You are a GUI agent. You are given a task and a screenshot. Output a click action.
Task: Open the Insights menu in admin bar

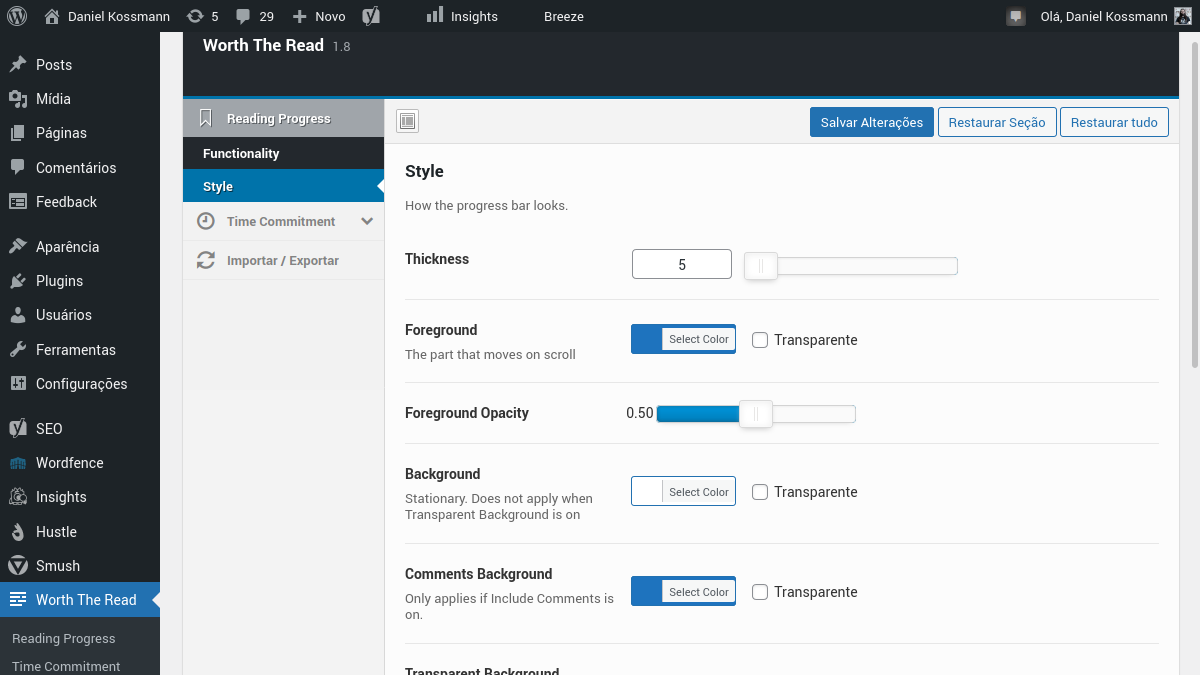462,16
